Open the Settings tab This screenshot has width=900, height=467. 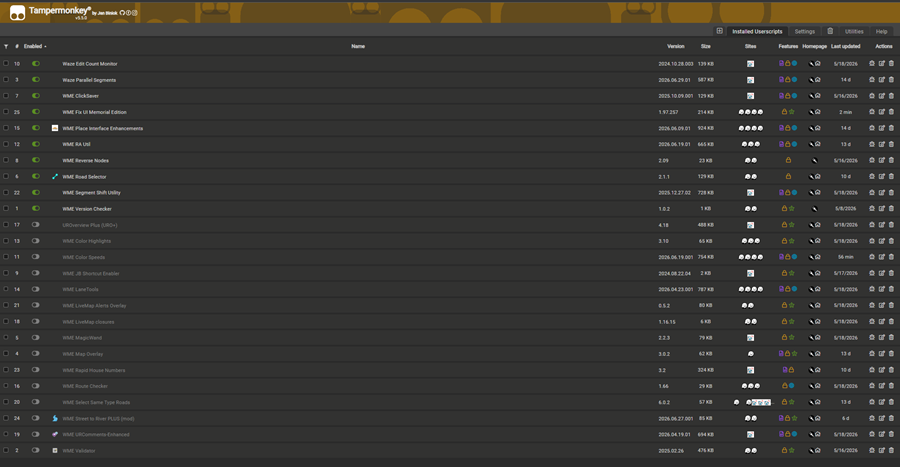(805, 32)
